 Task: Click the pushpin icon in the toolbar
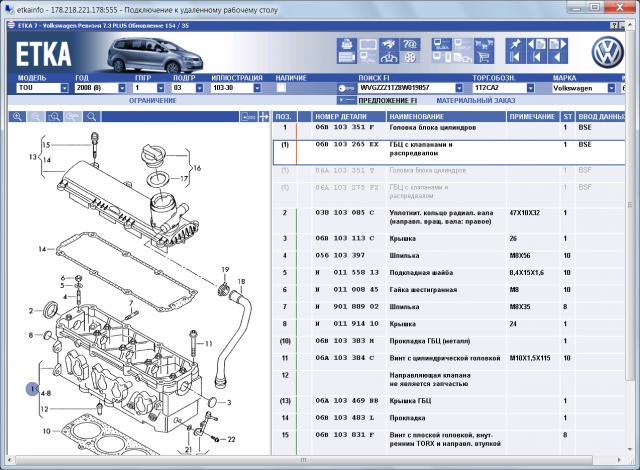[515, 44]
